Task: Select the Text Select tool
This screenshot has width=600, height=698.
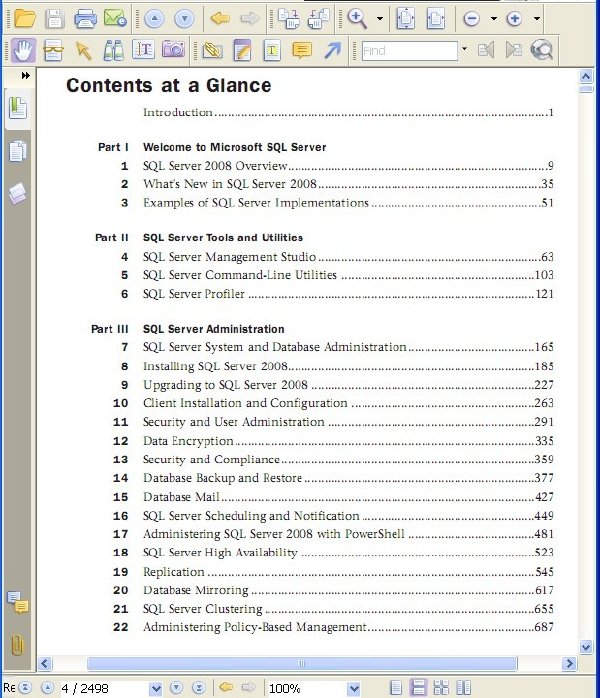Action: (143, 50)
